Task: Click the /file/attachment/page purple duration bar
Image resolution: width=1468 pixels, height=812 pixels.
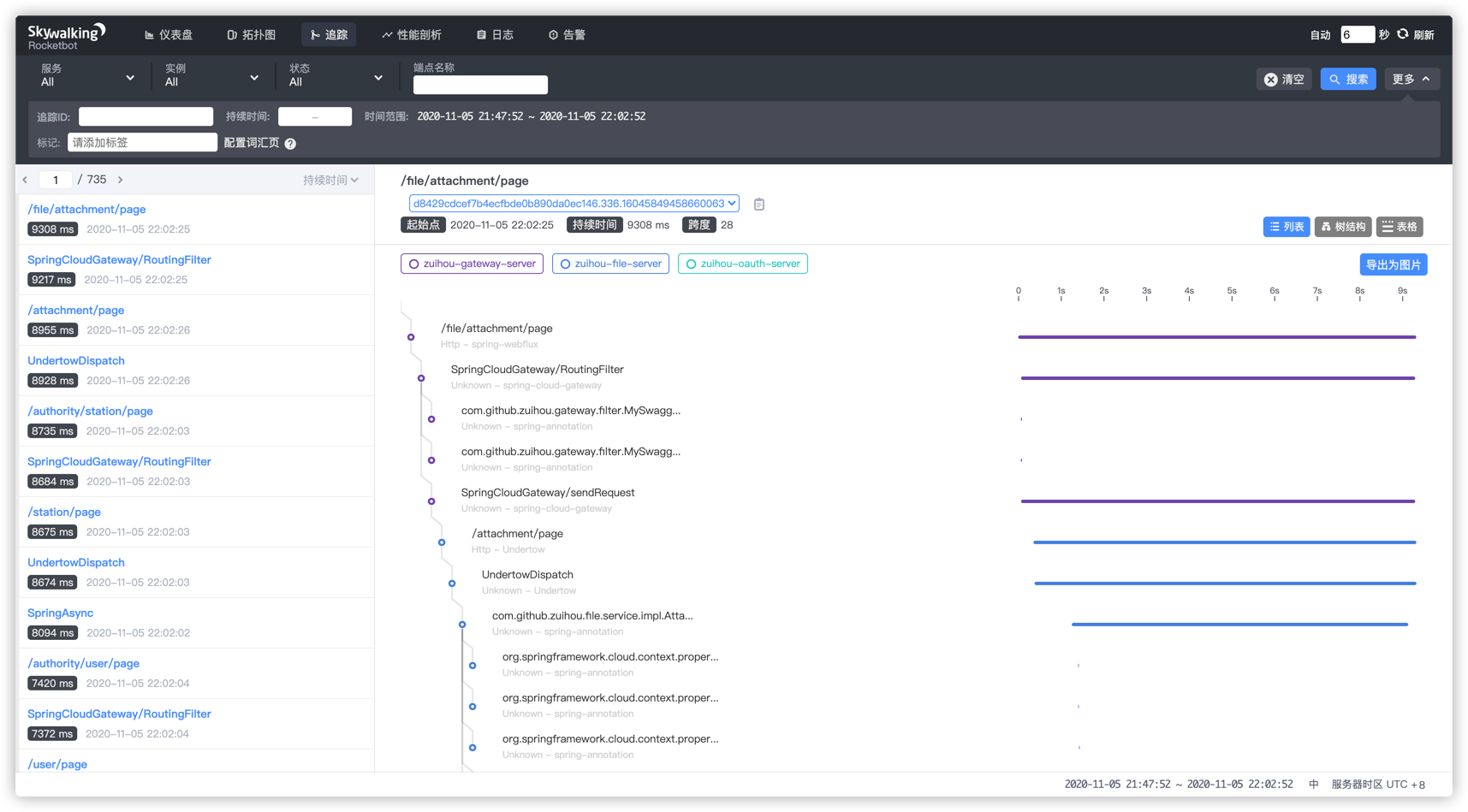Action: coord(1216,337)
